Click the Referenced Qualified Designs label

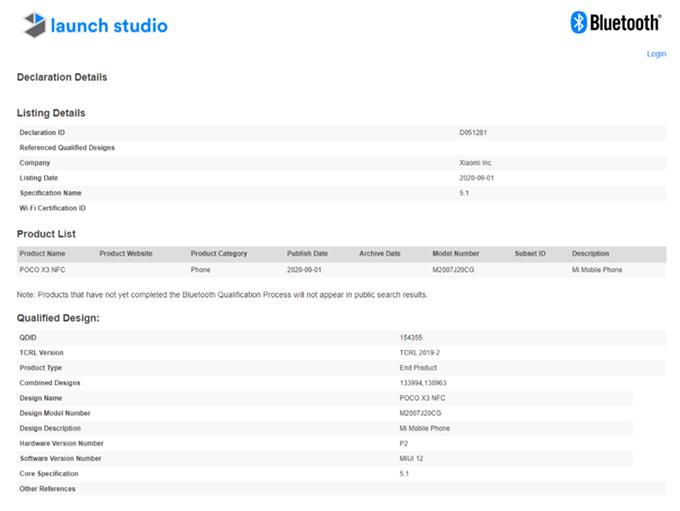[67, 147]
